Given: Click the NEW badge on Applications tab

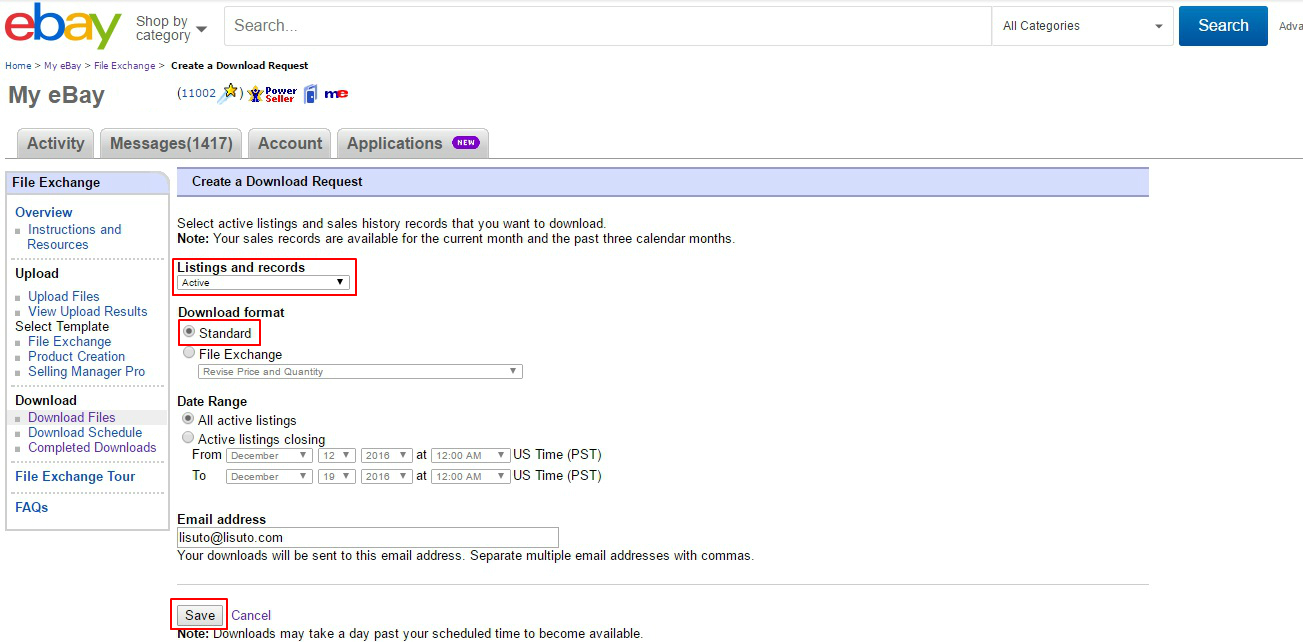Looking at the screenshot, I should [x=466, y=143].
